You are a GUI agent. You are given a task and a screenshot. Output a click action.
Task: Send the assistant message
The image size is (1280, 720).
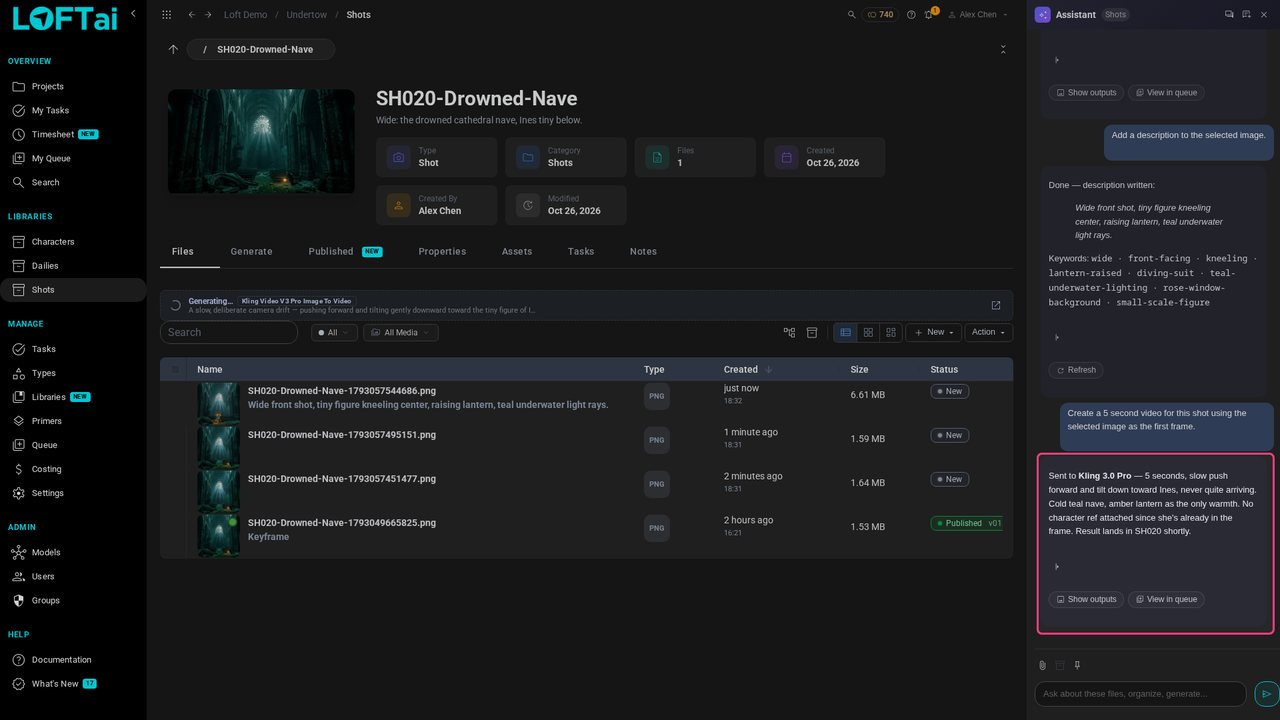[1266, 693]
